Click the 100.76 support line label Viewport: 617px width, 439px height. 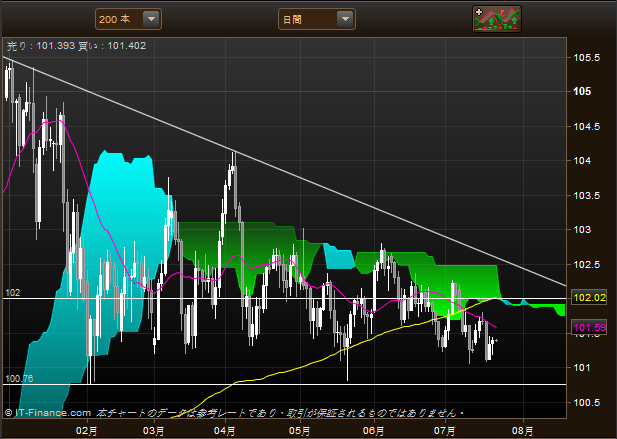click(x=19, y=378)
